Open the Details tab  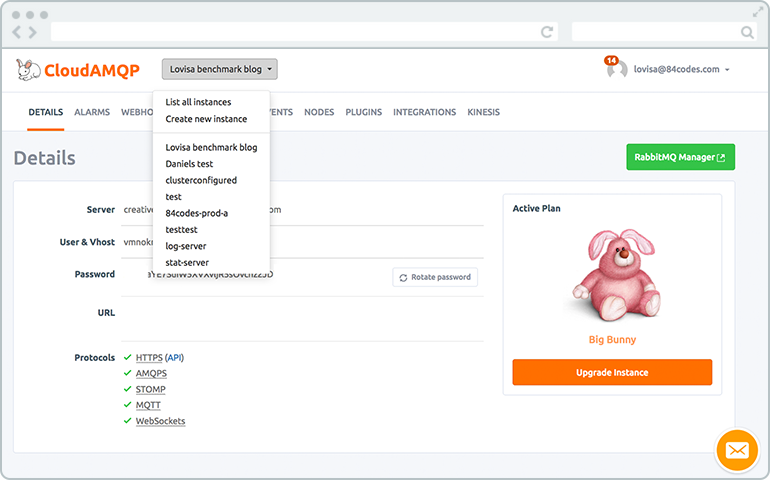pyautogui.click(x=46, y=112)
